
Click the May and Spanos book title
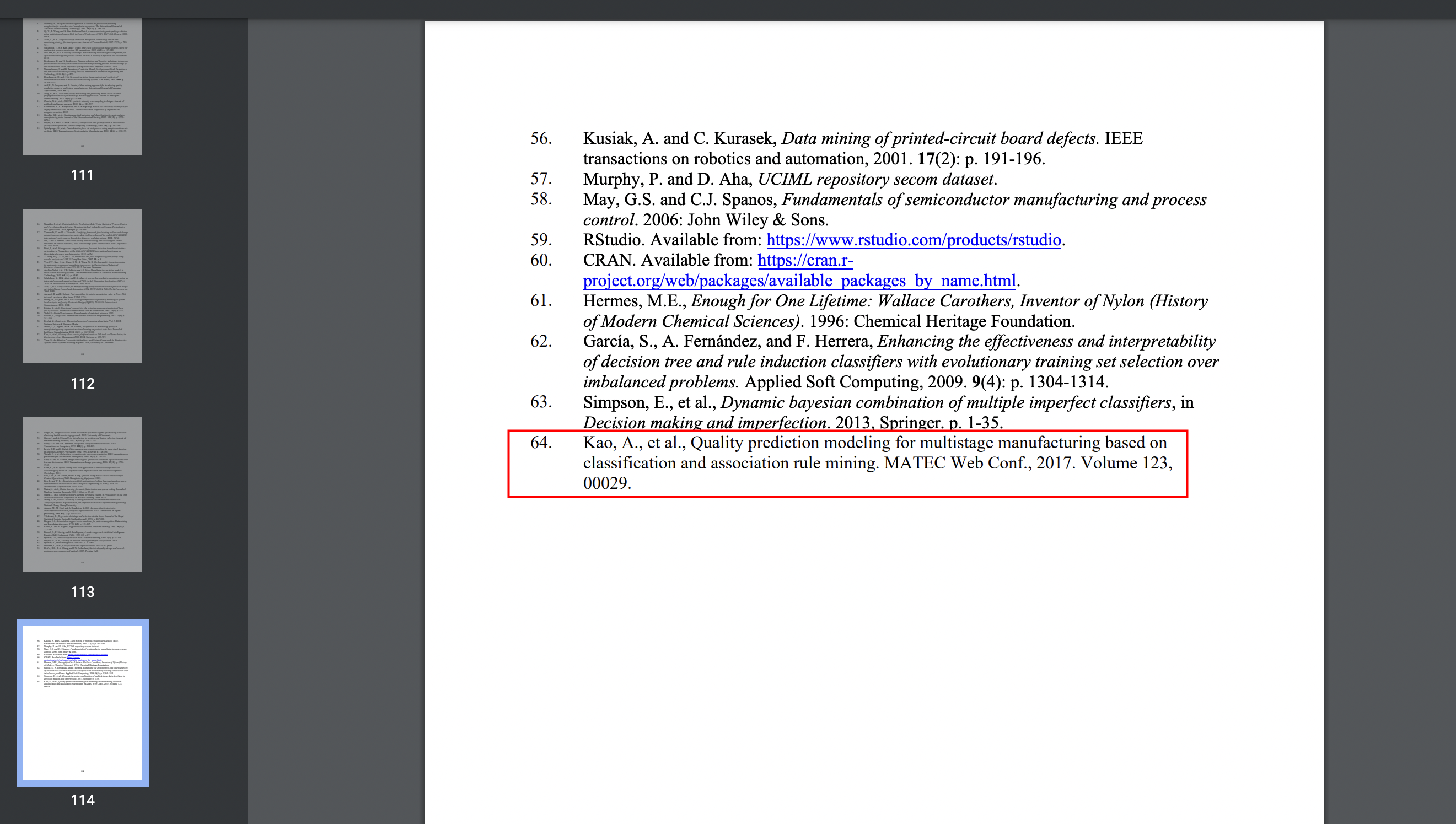[895, 209]
